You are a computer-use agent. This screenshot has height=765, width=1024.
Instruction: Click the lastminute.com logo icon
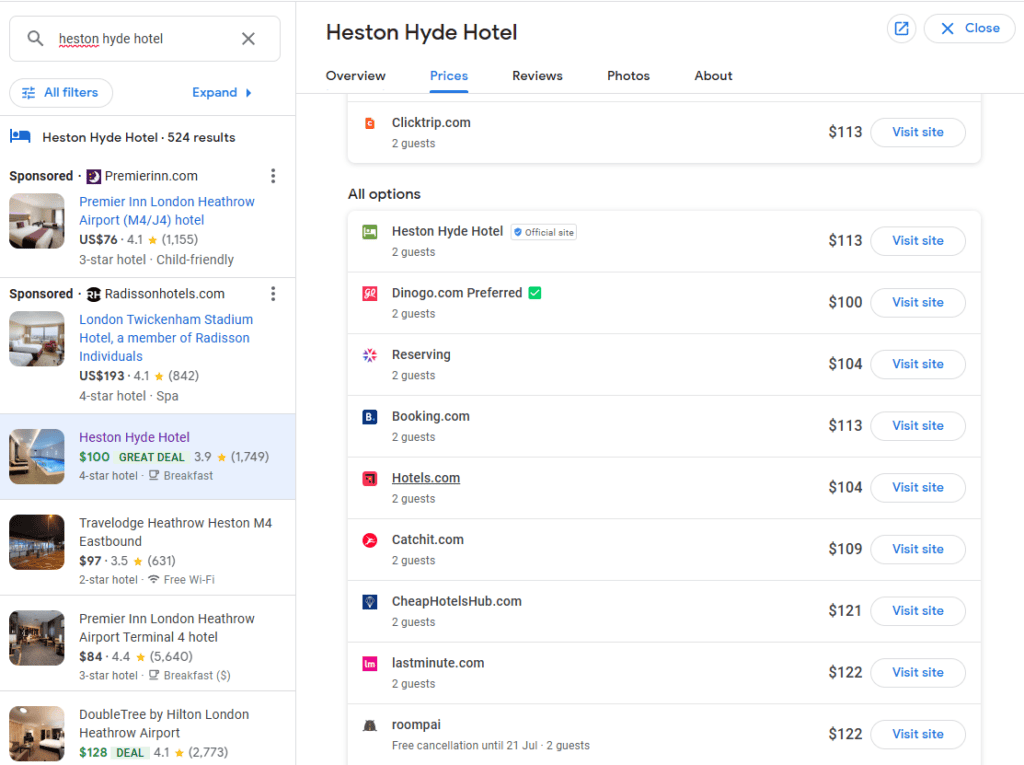point(370,664)
